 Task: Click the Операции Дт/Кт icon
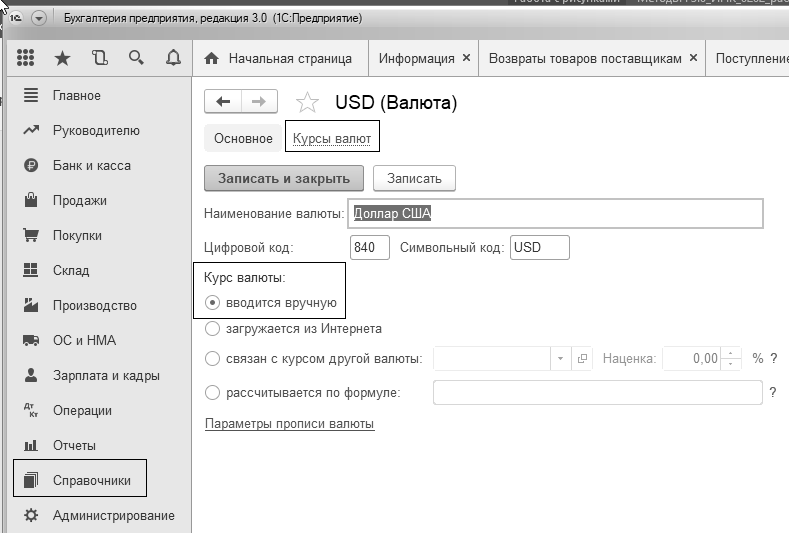[x=31, y=410]
